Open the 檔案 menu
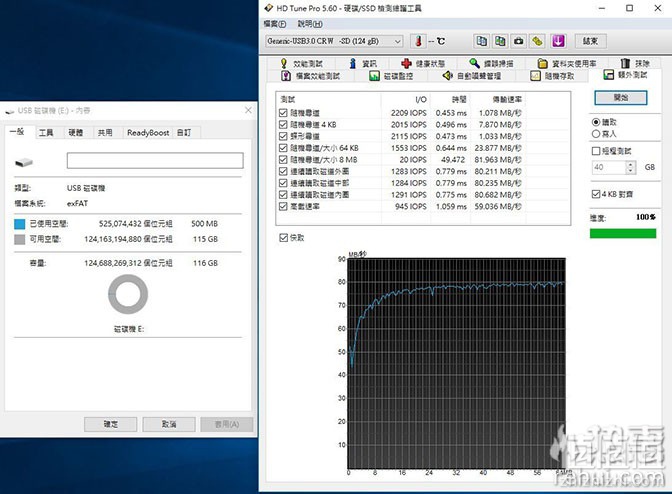This screenshot has width=672, height=494. click(x=274, y=23)
